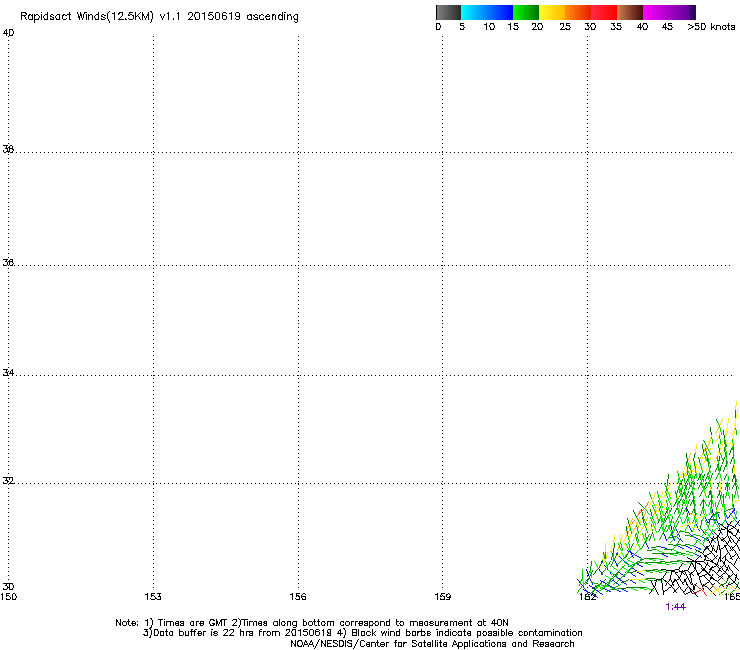Click latitude label 32
This screenshot has width=740, height=650.
(x=8, y=481)
